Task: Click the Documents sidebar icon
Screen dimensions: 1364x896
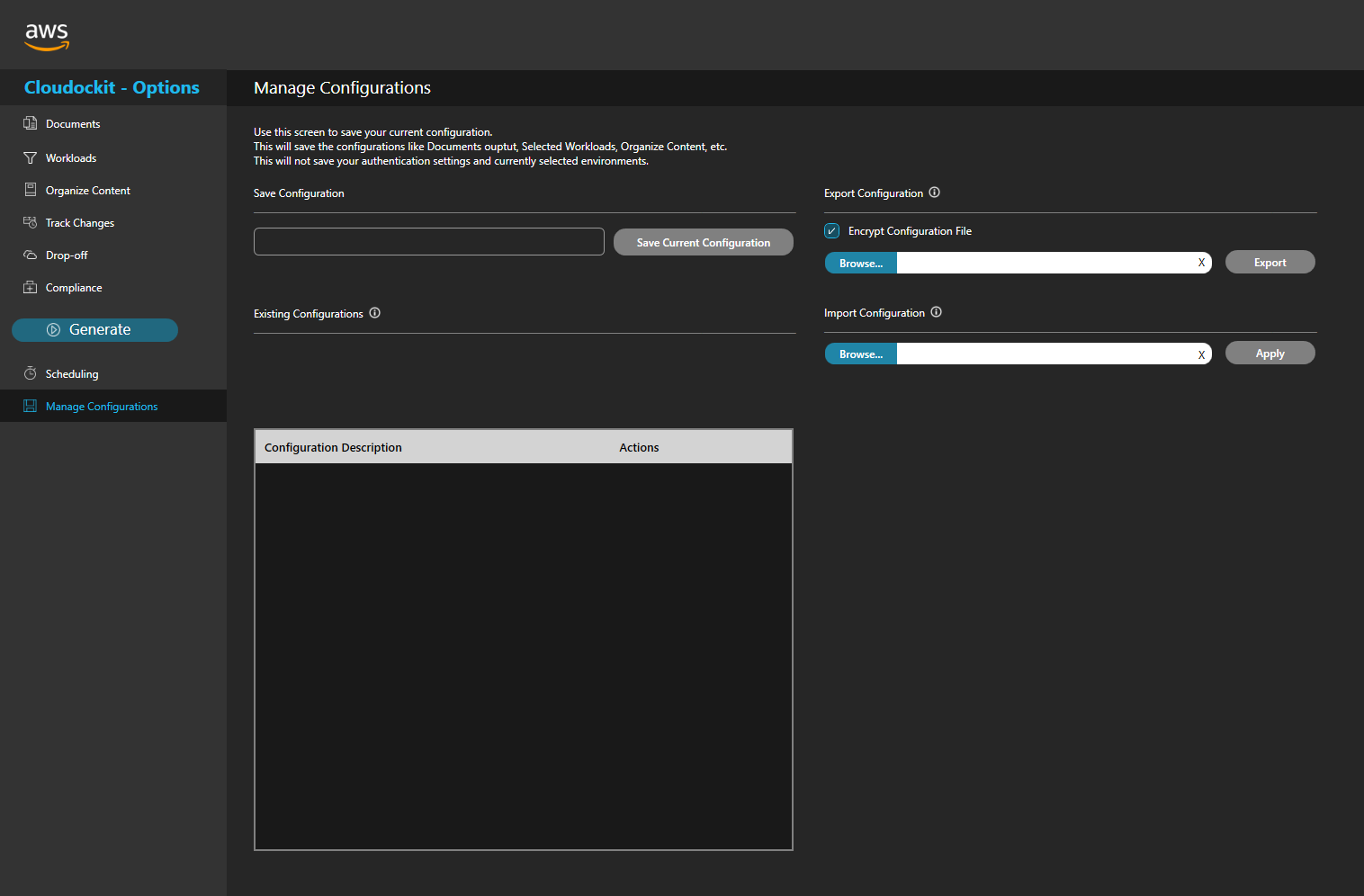Action: coord(30,123)
